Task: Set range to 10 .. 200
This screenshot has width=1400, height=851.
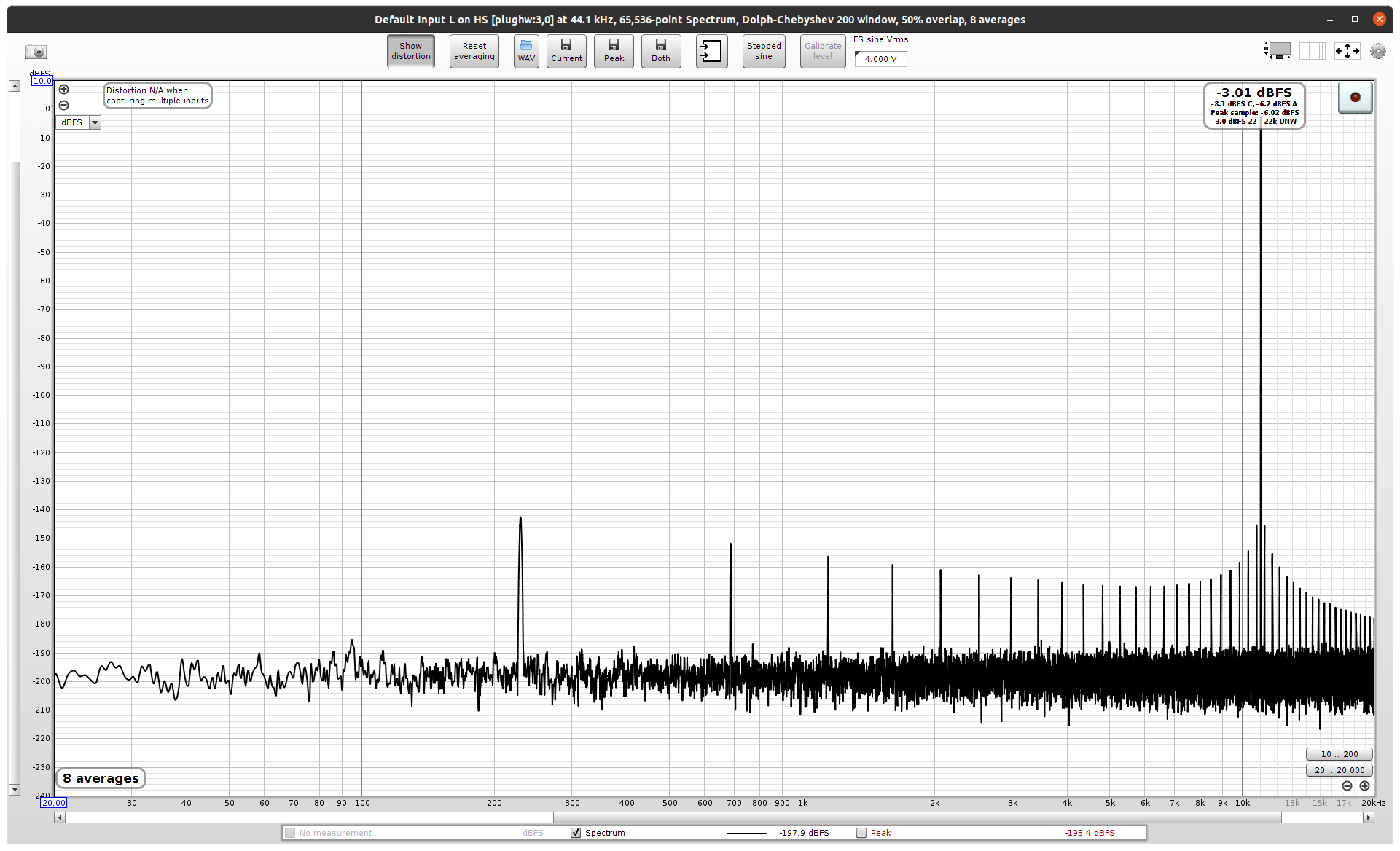Action: click(1340, 754)
